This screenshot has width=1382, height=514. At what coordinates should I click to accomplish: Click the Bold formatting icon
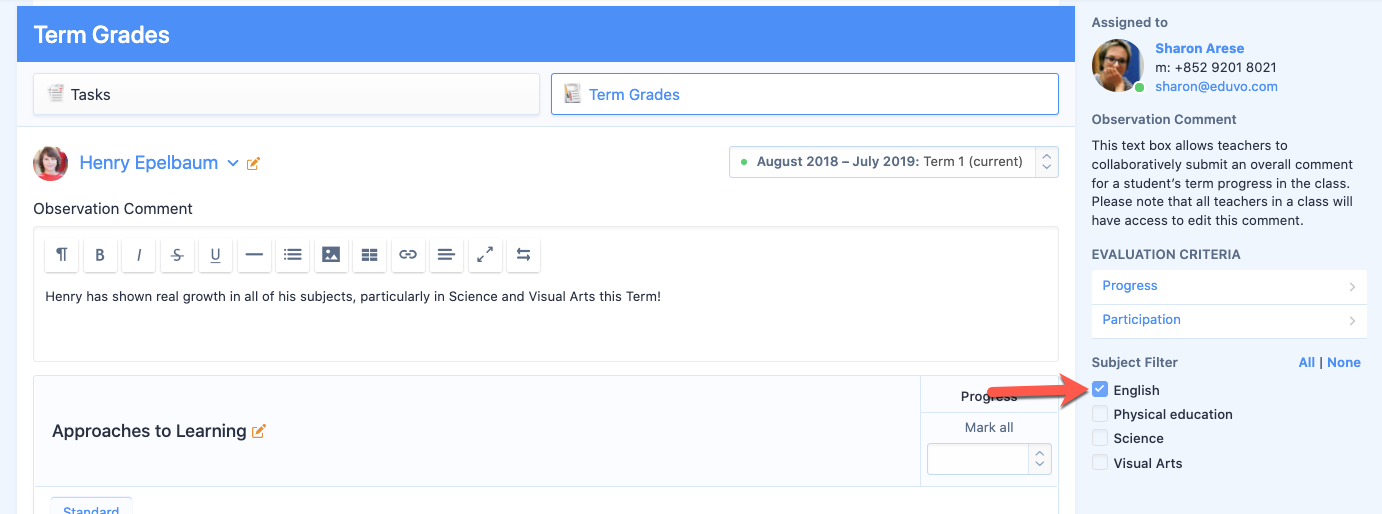tap(100, 255)
